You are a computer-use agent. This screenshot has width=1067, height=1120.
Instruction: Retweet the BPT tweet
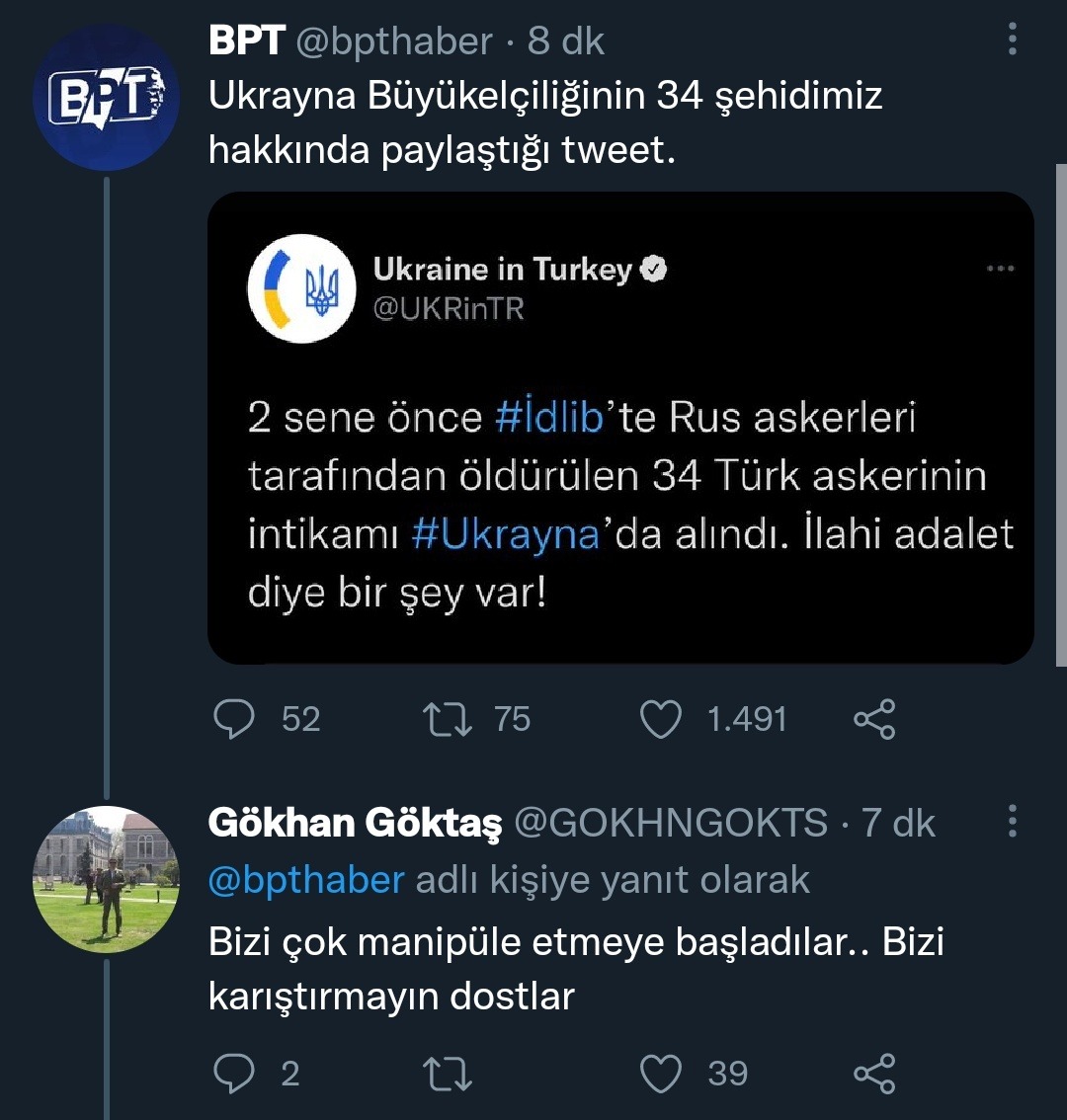(447, 719)
